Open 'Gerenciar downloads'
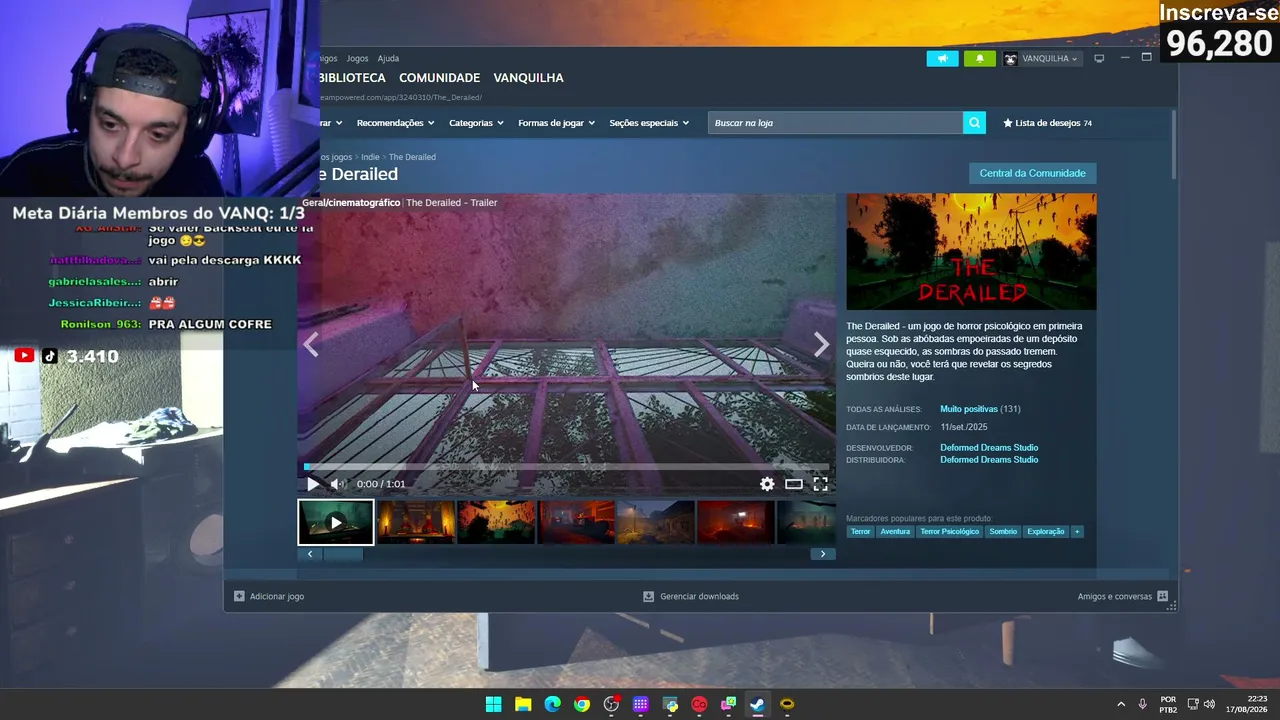 (691, 596)
